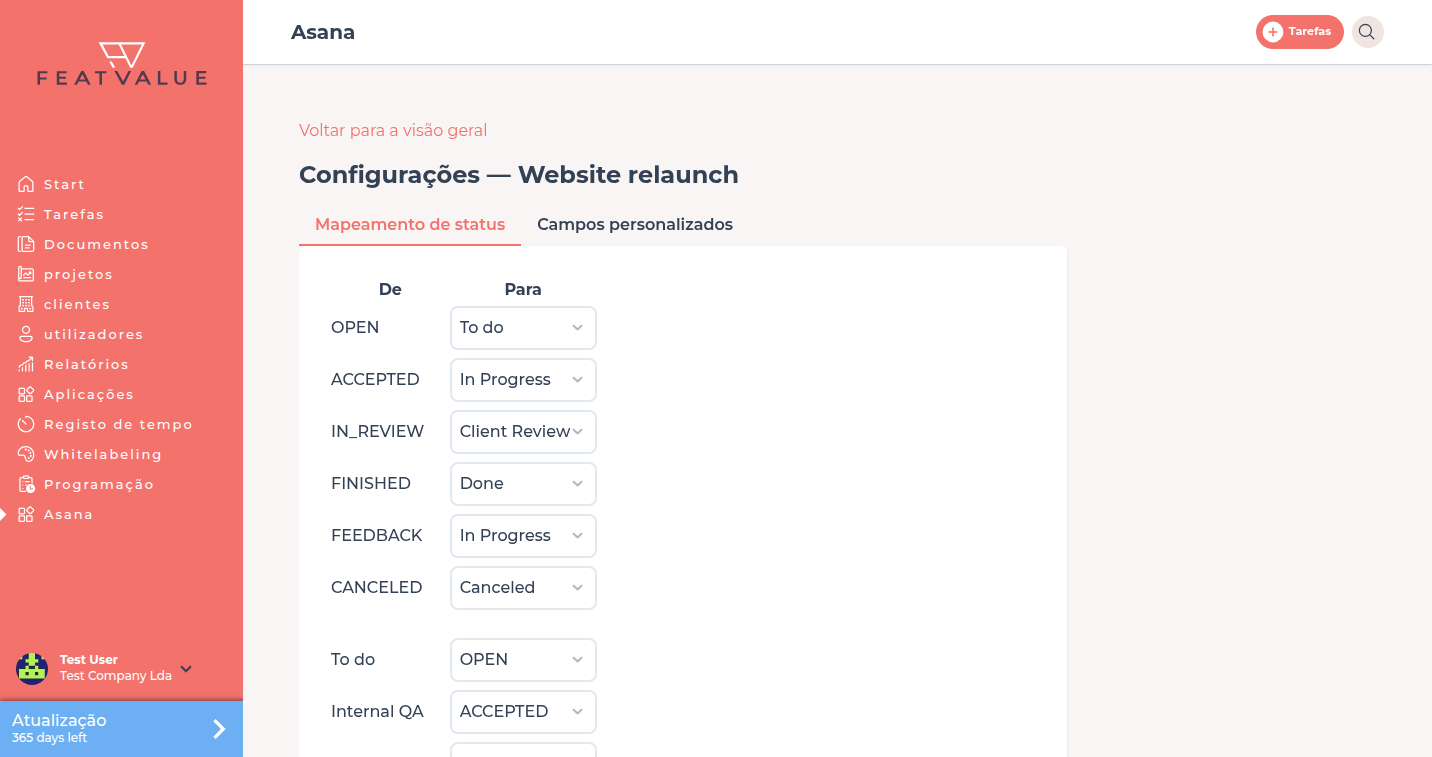The height and width of the screenshot is (757, 1432).
Task: Open Documentos section
Action: tap(96, 244)
